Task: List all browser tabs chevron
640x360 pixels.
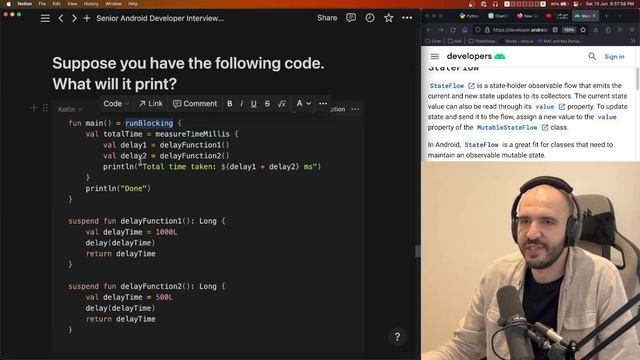Action: click(x=620, y=16)
